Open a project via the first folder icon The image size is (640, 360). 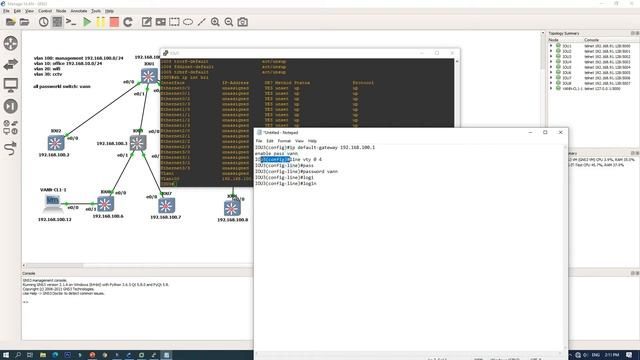pyautogui.click(x=11, y=22)
